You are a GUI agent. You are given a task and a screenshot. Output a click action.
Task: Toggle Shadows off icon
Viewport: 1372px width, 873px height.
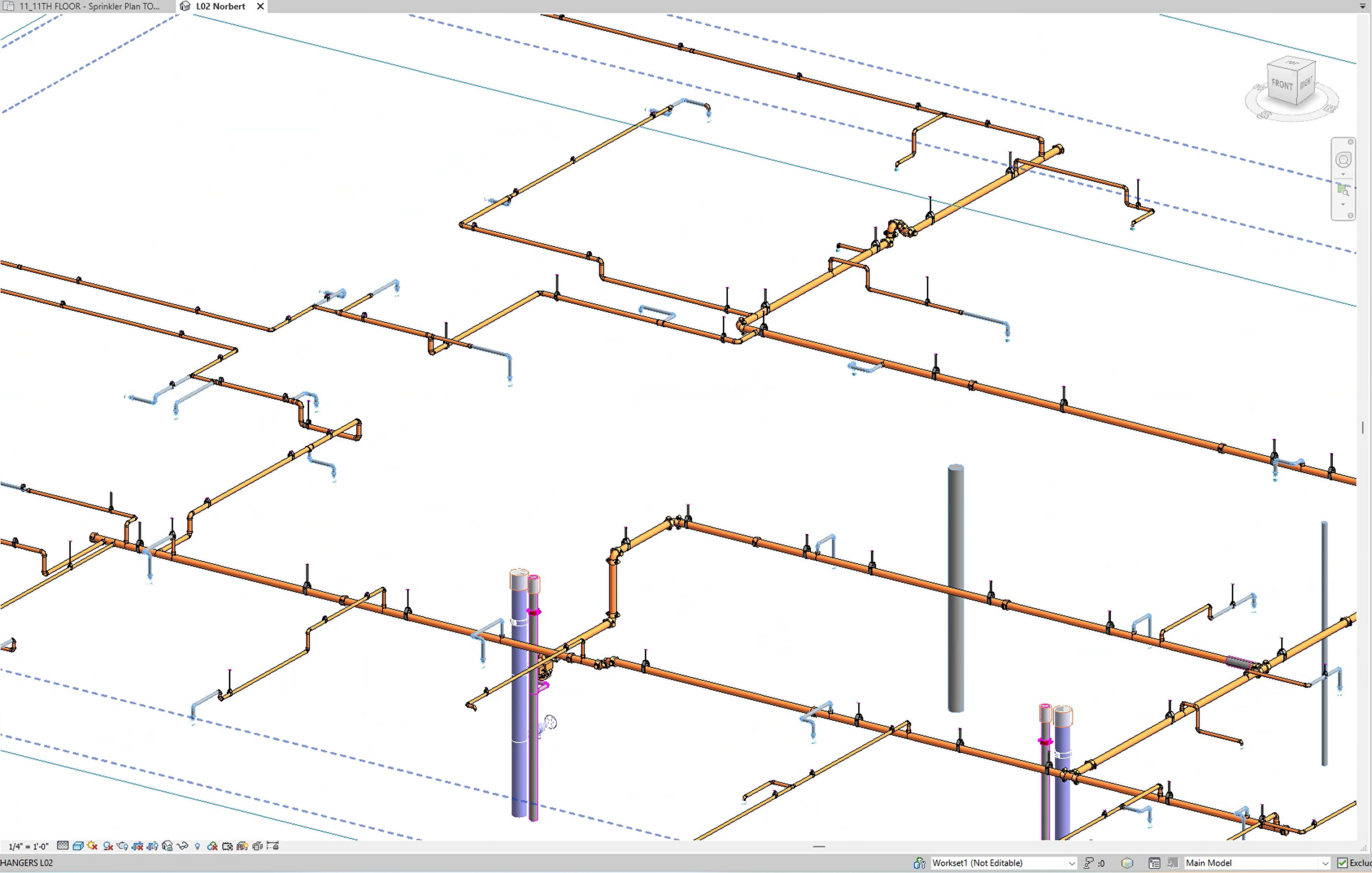pos(108,846)
